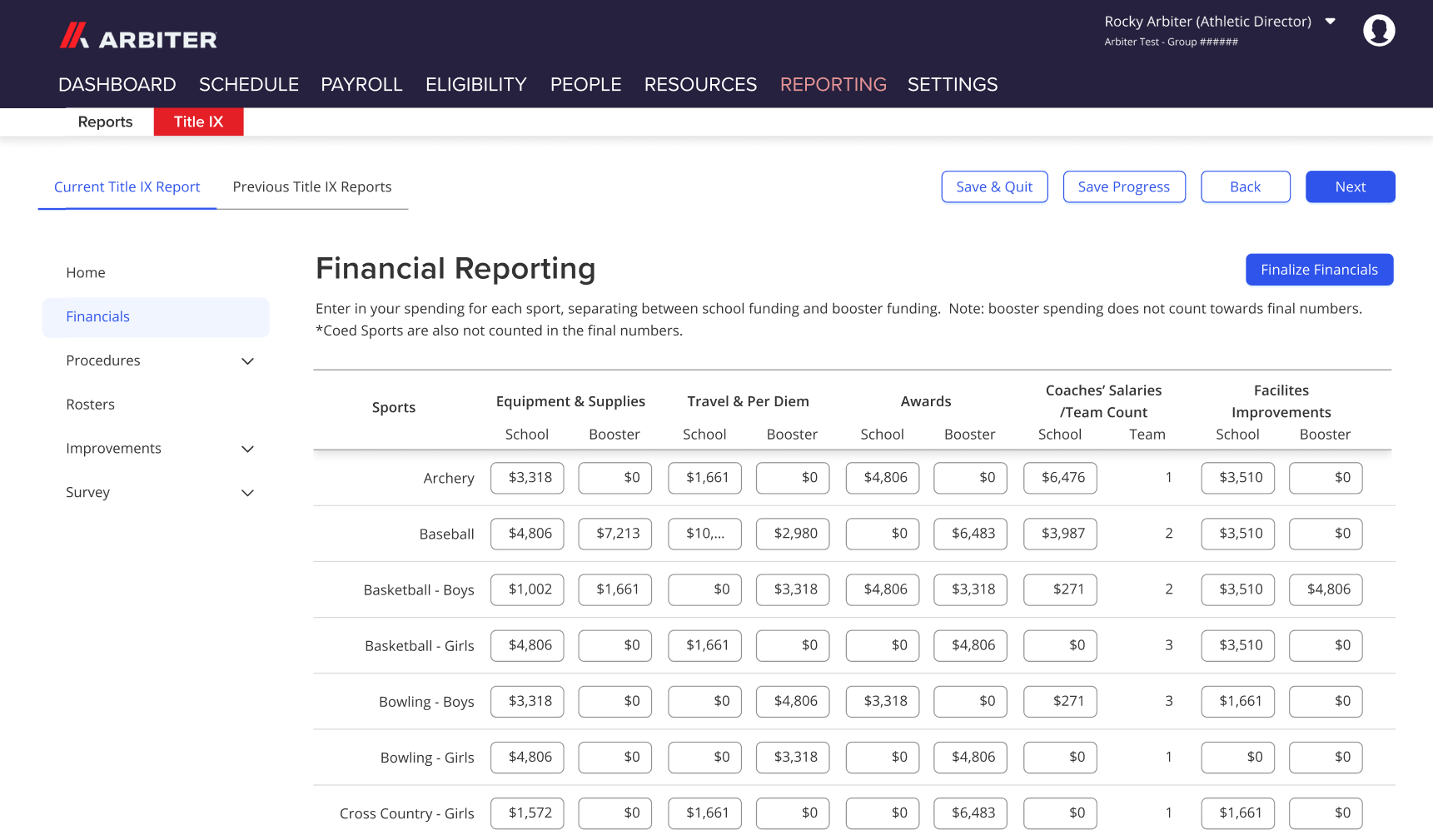Image resolution: width=1433 pixels, height=840 pixels.
Task: Select the Current Title IX Report tab
Action: pos(127,186)
